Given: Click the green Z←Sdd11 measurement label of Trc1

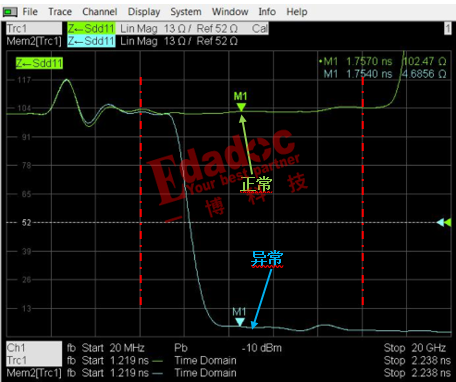Looking at the screenshot, I should pyautogui.click(x=91, y=28).
